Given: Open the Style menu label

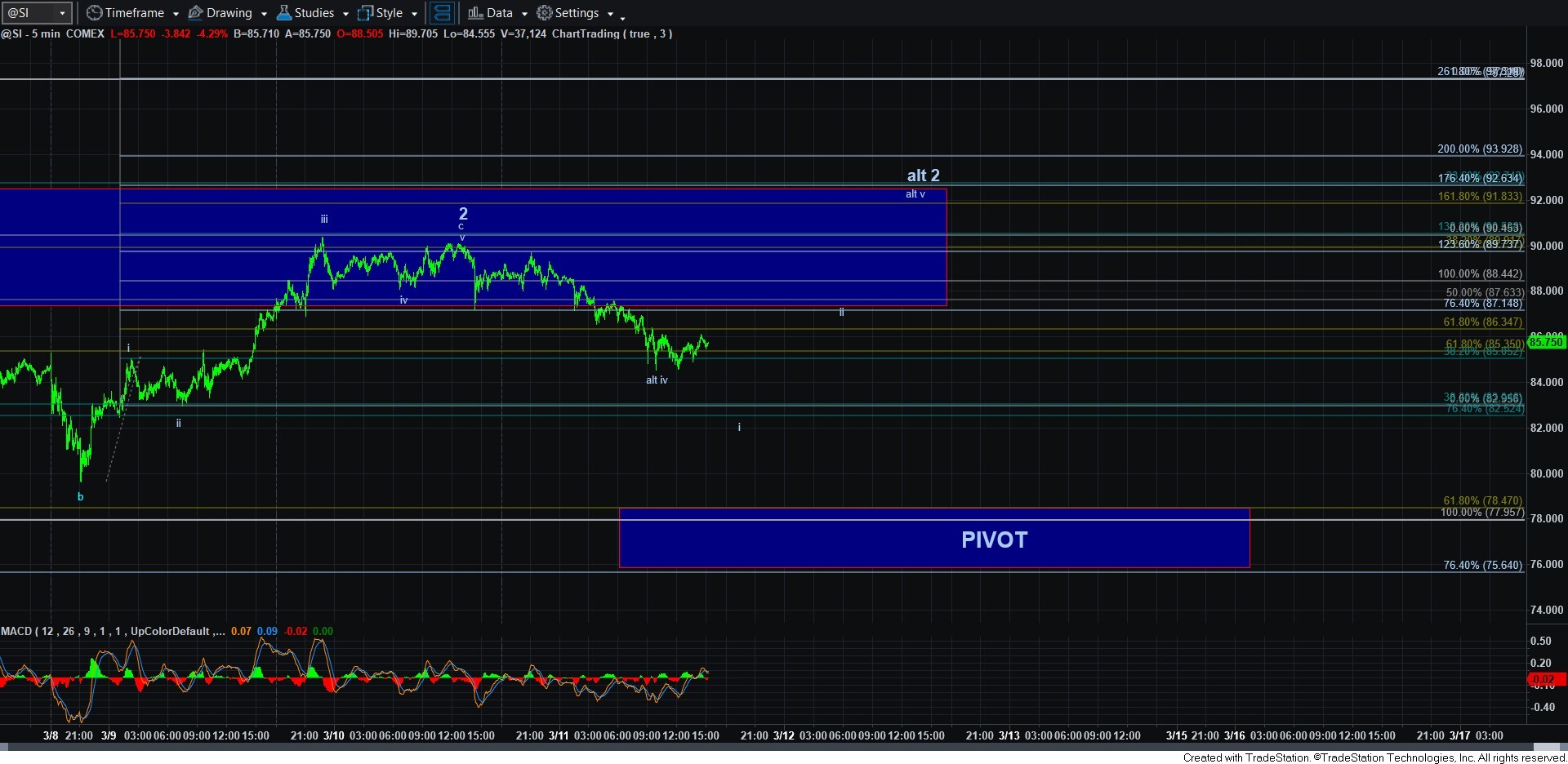Looking at the screenshot, I should (390, 13).
